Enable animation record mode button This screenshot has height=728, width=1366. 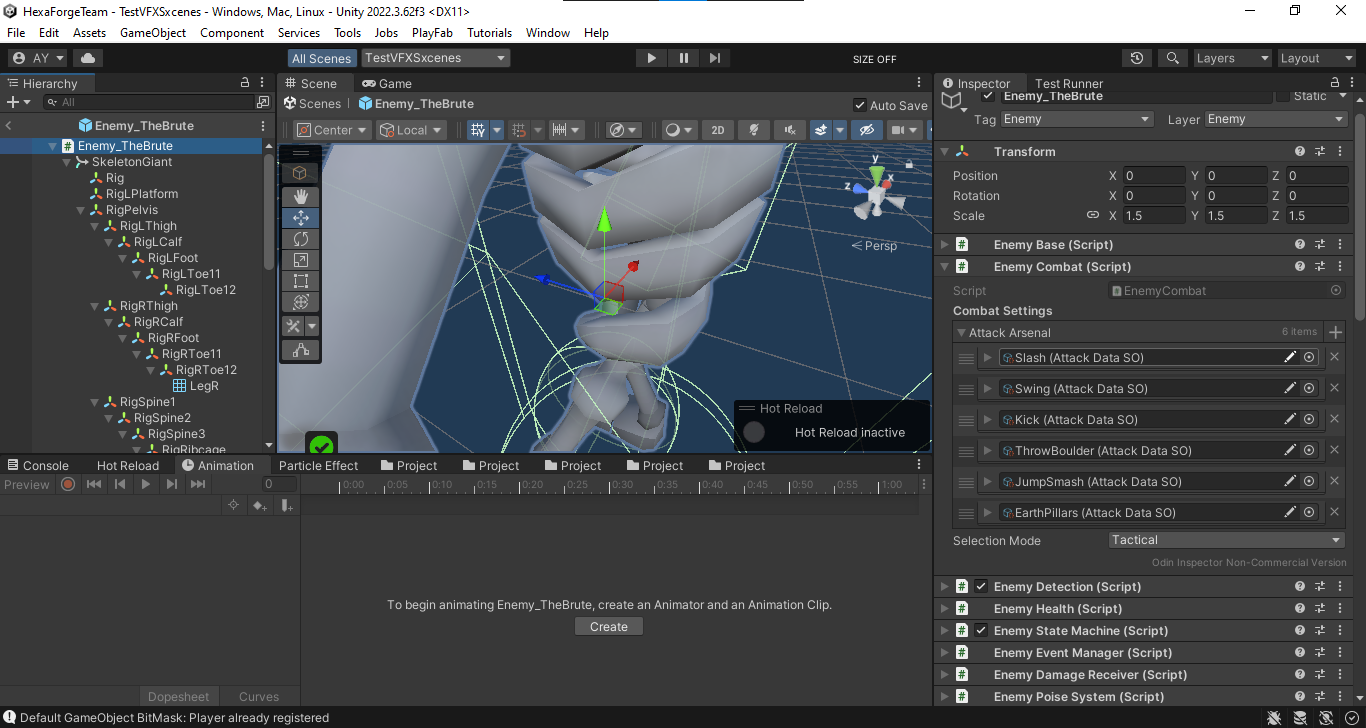pyautogui.click(x=68, y=484)
